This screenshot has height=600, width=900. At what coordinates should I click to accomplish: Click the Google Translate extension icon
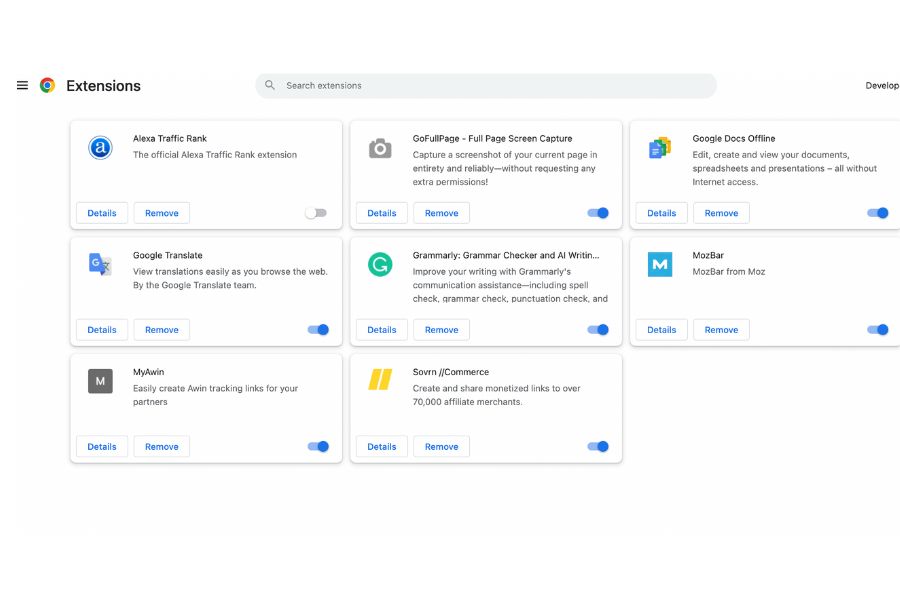(99, 264)
